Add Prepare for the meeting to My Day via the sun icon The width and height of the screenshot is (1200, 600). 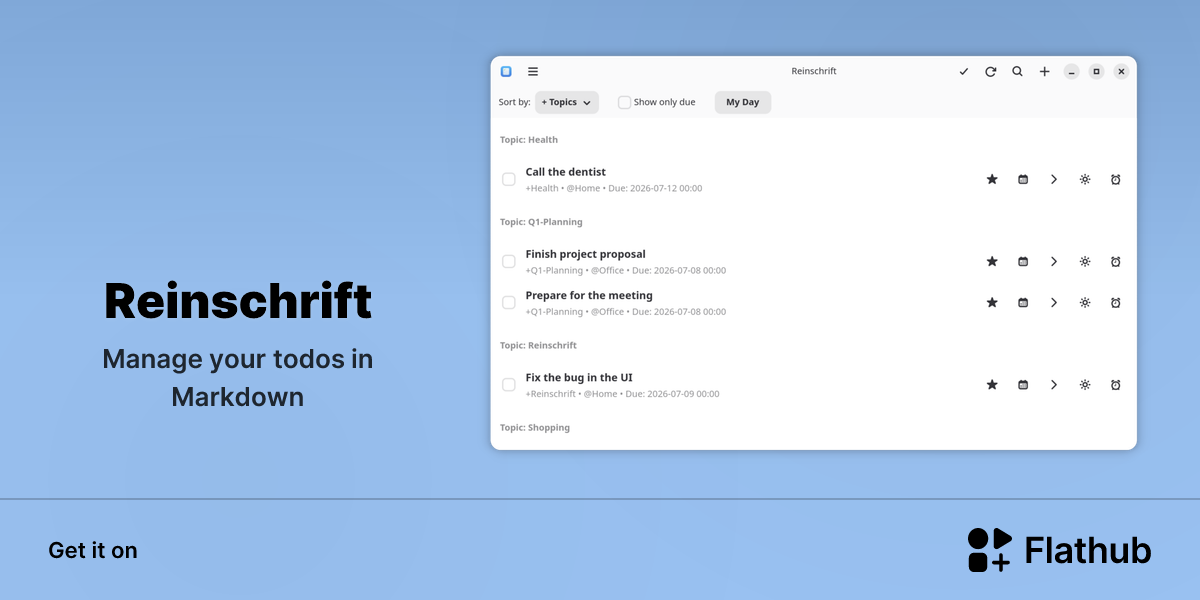1085,302
